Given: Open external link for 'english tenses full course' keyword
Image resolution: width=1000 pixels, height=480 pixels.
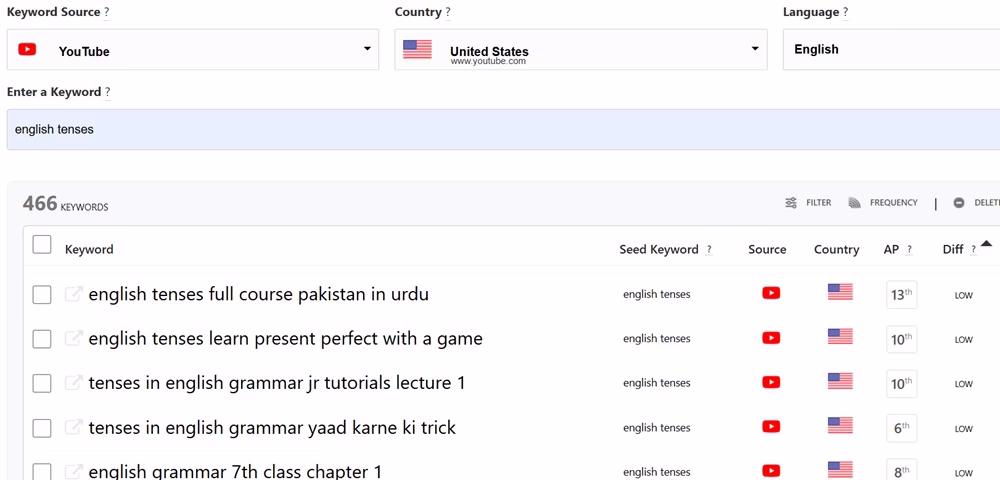Looking at the screenshot, I should (x=74, y=294).
